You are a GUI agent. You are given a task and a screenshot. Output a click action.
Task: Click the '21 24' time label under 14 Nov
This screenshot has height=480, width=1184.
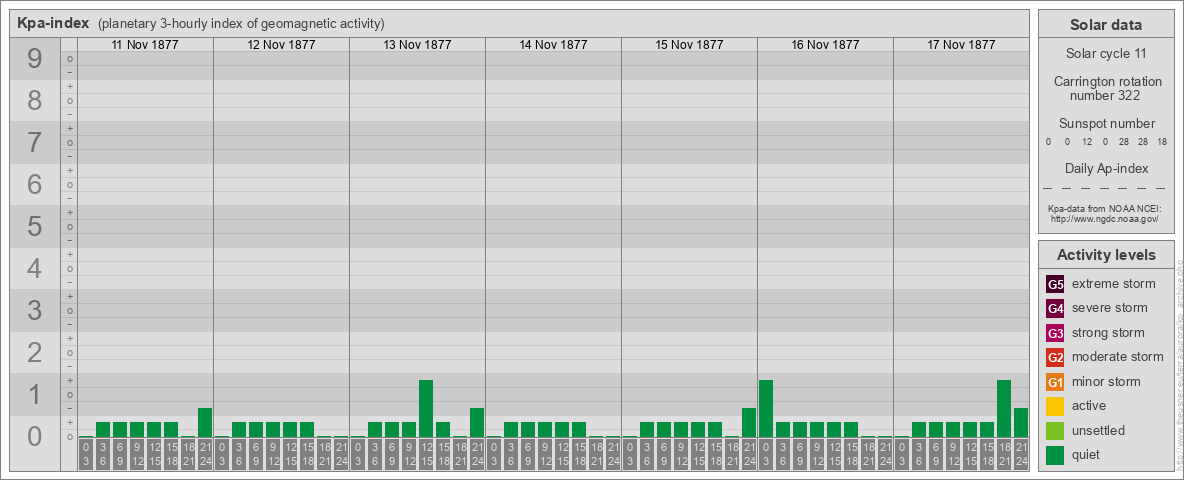click(x=612, y=454)
